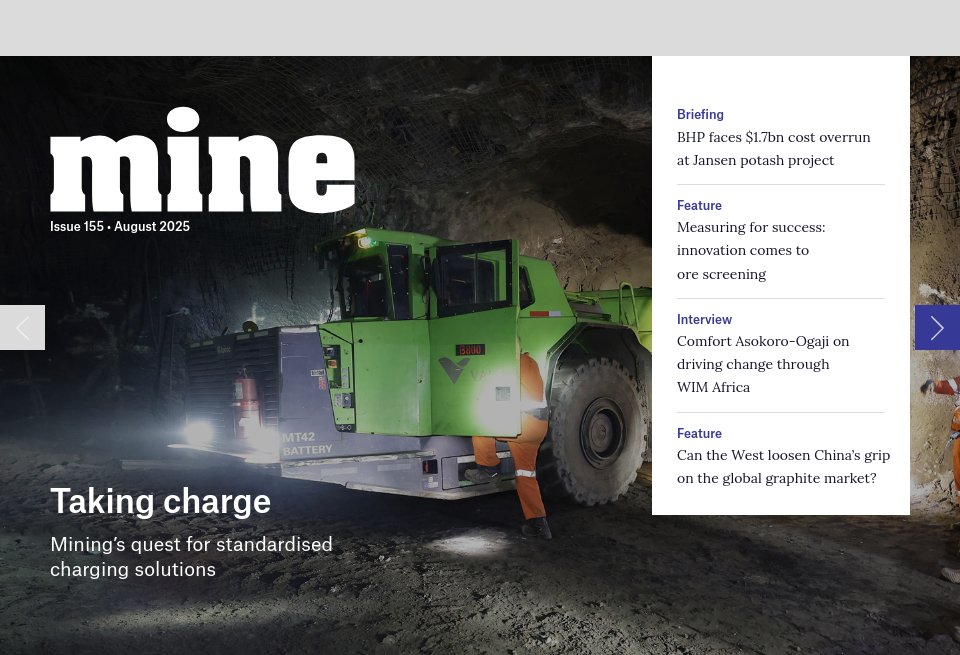Select the Issue 155 August 2025 text
The image size is (960, 655).
(x=120, y=226)
